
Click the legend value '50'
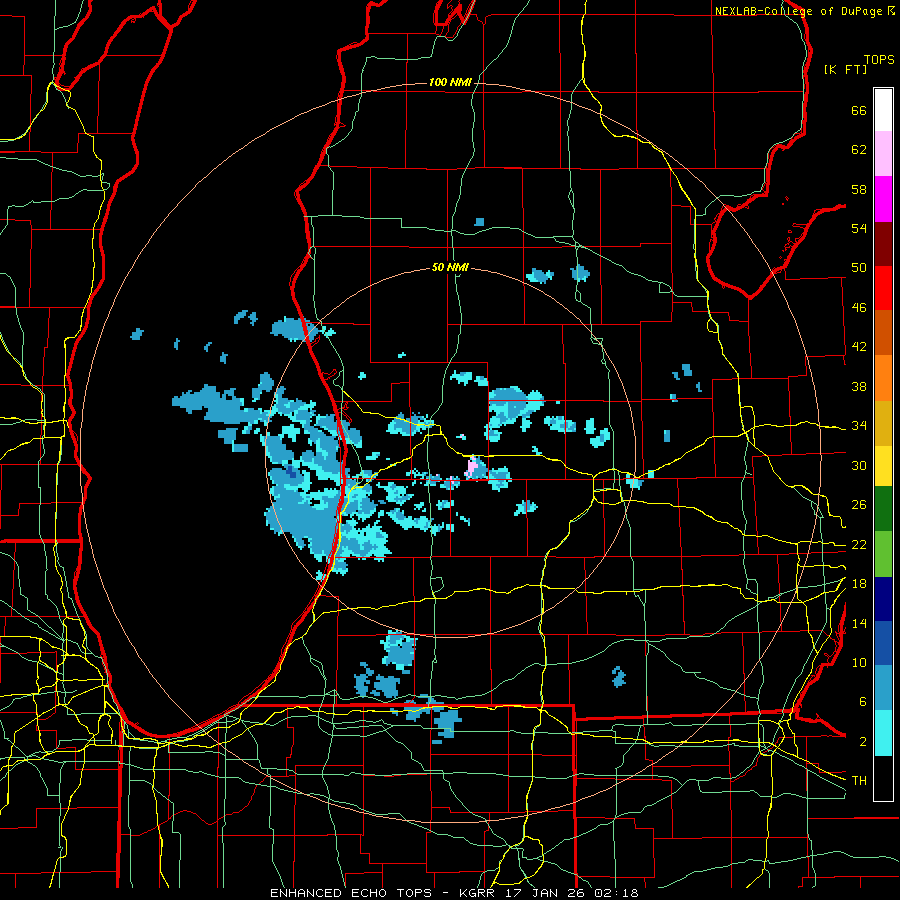coord(859,268)
